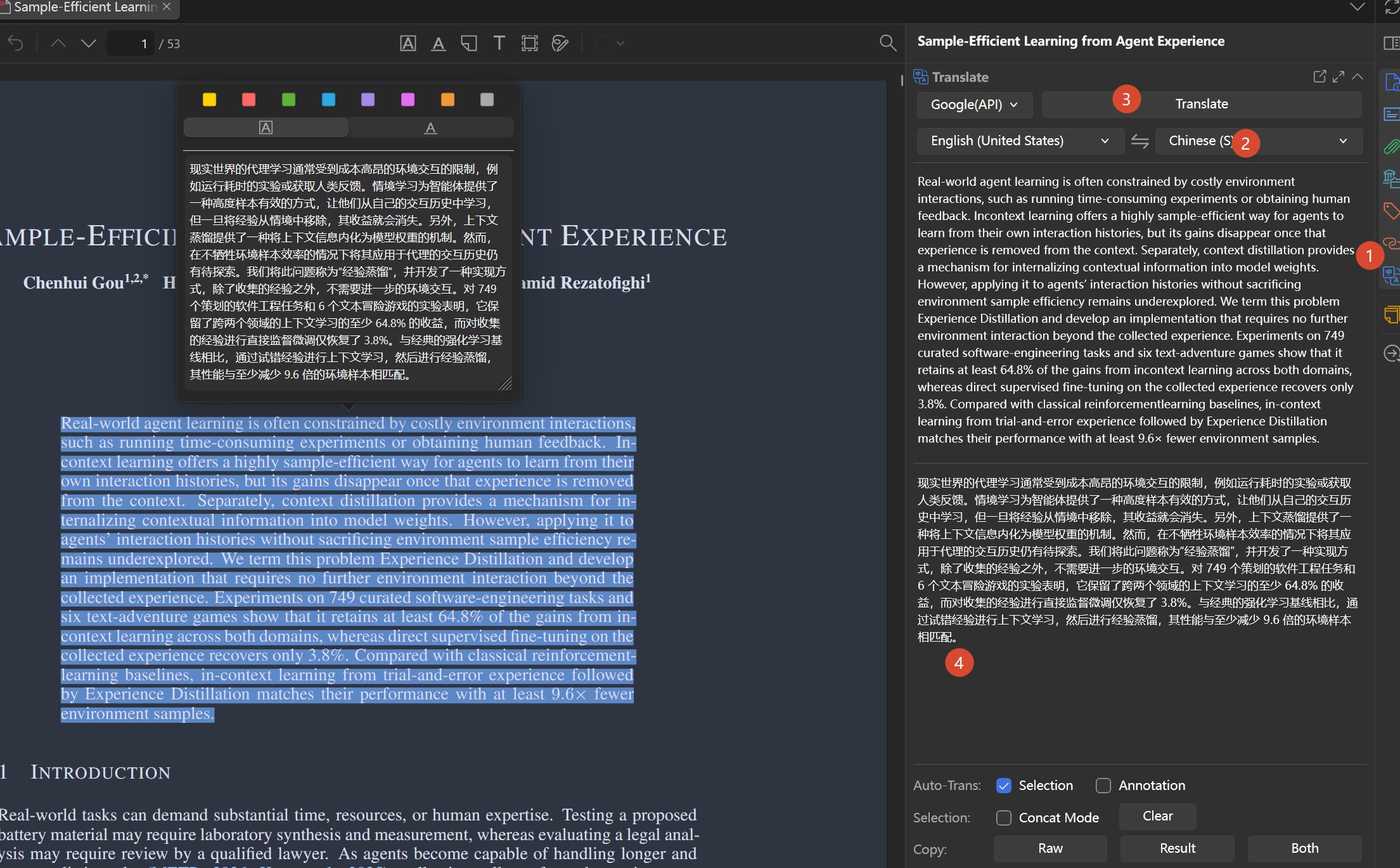Open the tab list chevron at top right
1400x868 pixels.
(x=1358, y=8)
